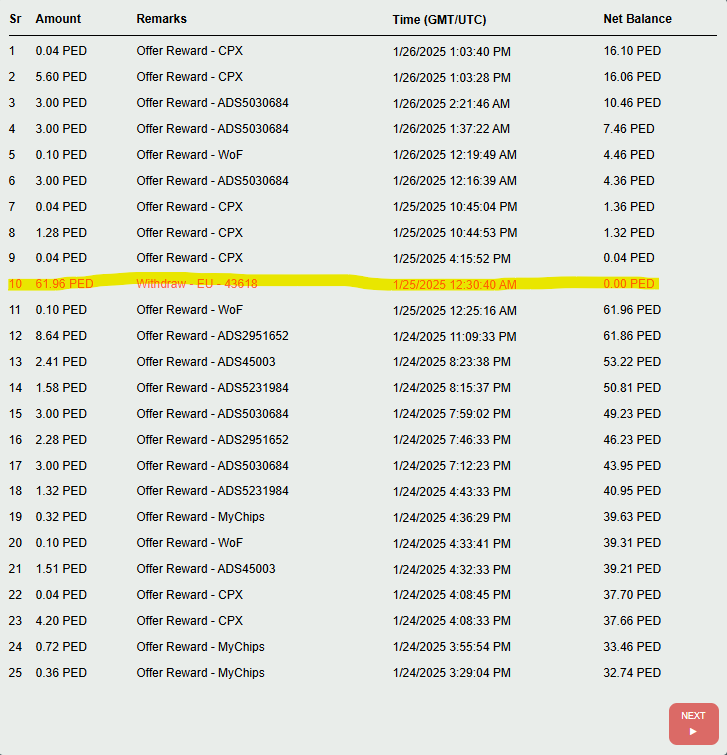Click the time 1/25/2025 12:30:40 AM
This screenshot has height=755, width=727.
coord(454,285)
